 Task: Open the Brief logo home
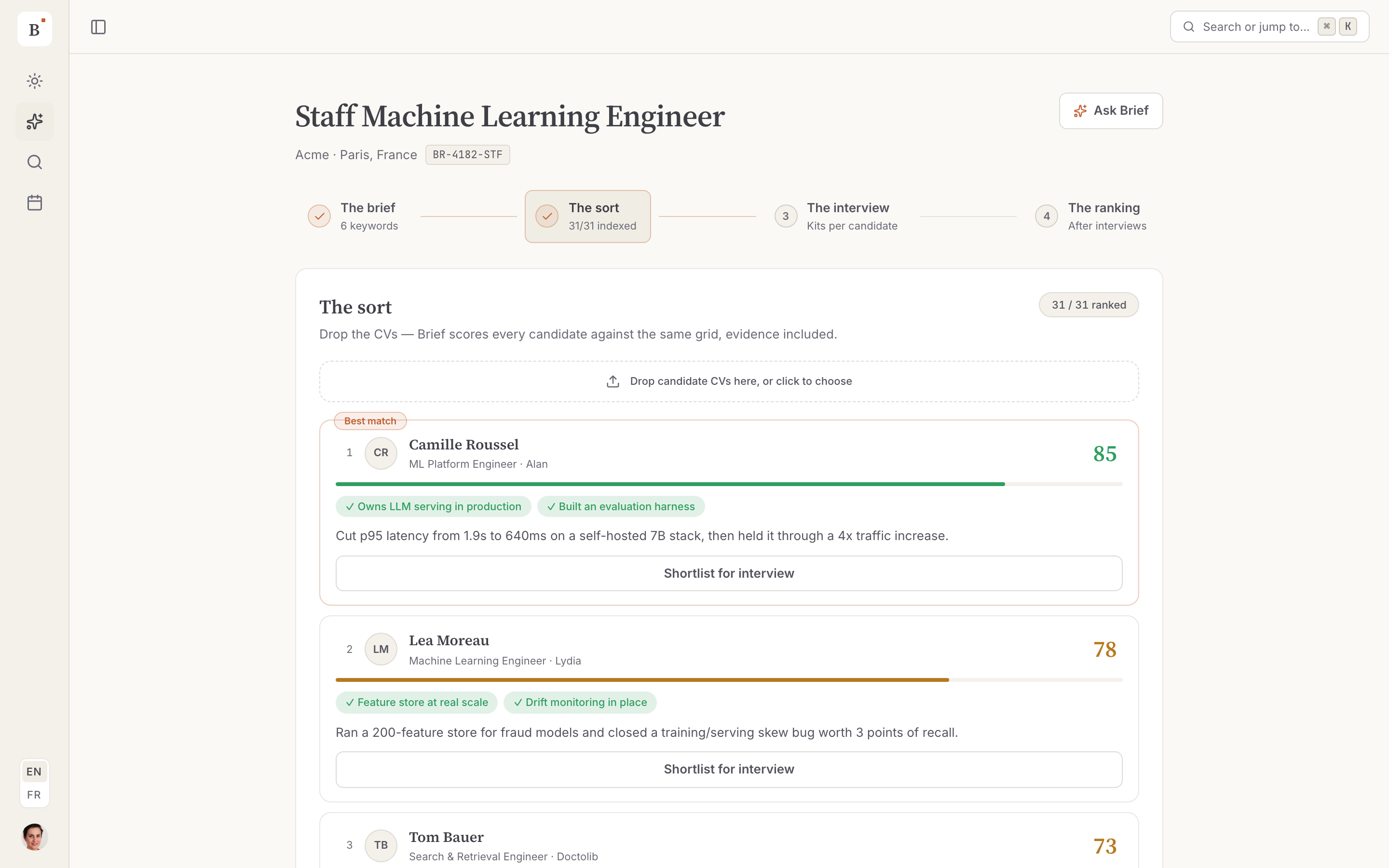(34, 29)
